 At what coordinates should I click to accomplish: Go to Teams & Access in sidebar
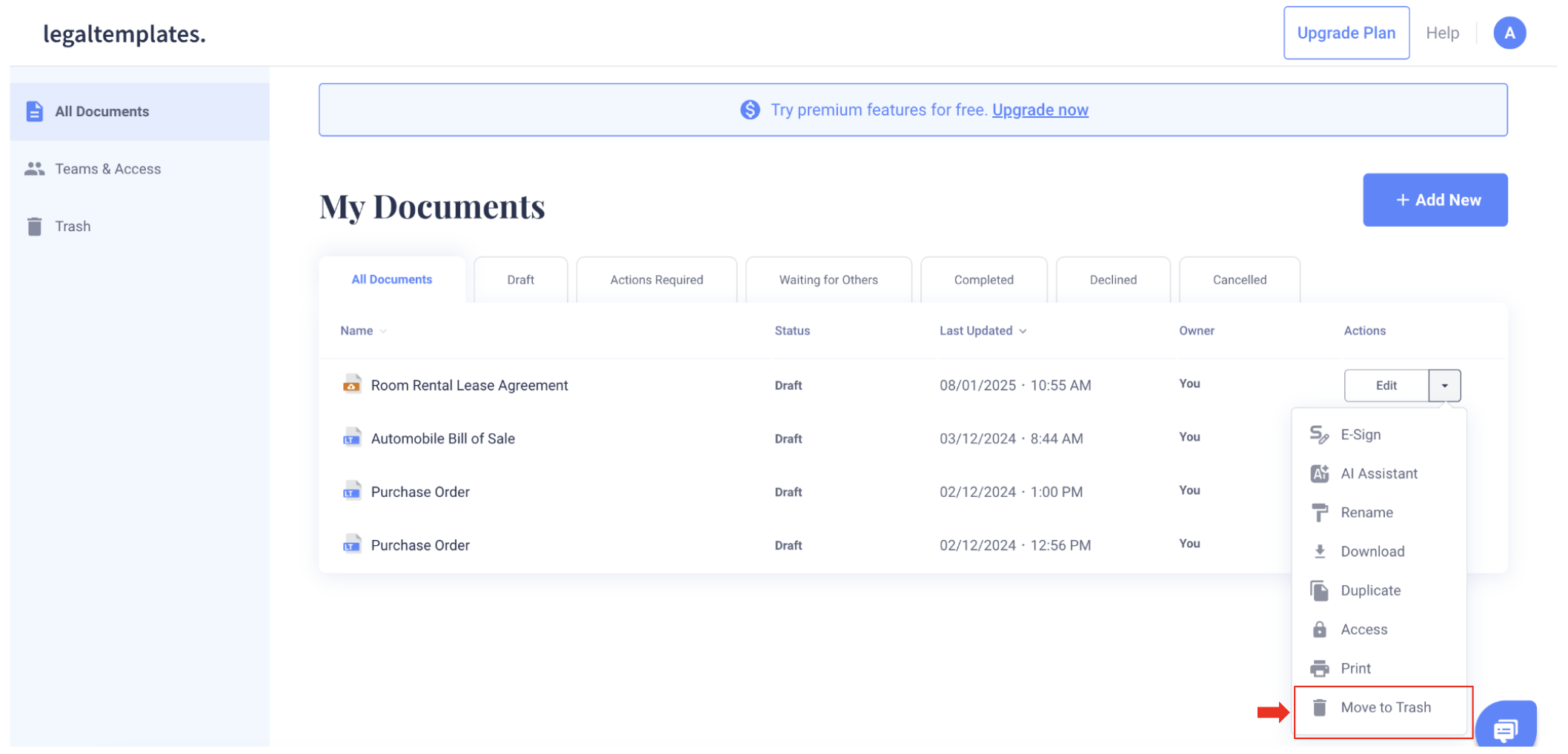pyautogui.click(x=140, y=169)
